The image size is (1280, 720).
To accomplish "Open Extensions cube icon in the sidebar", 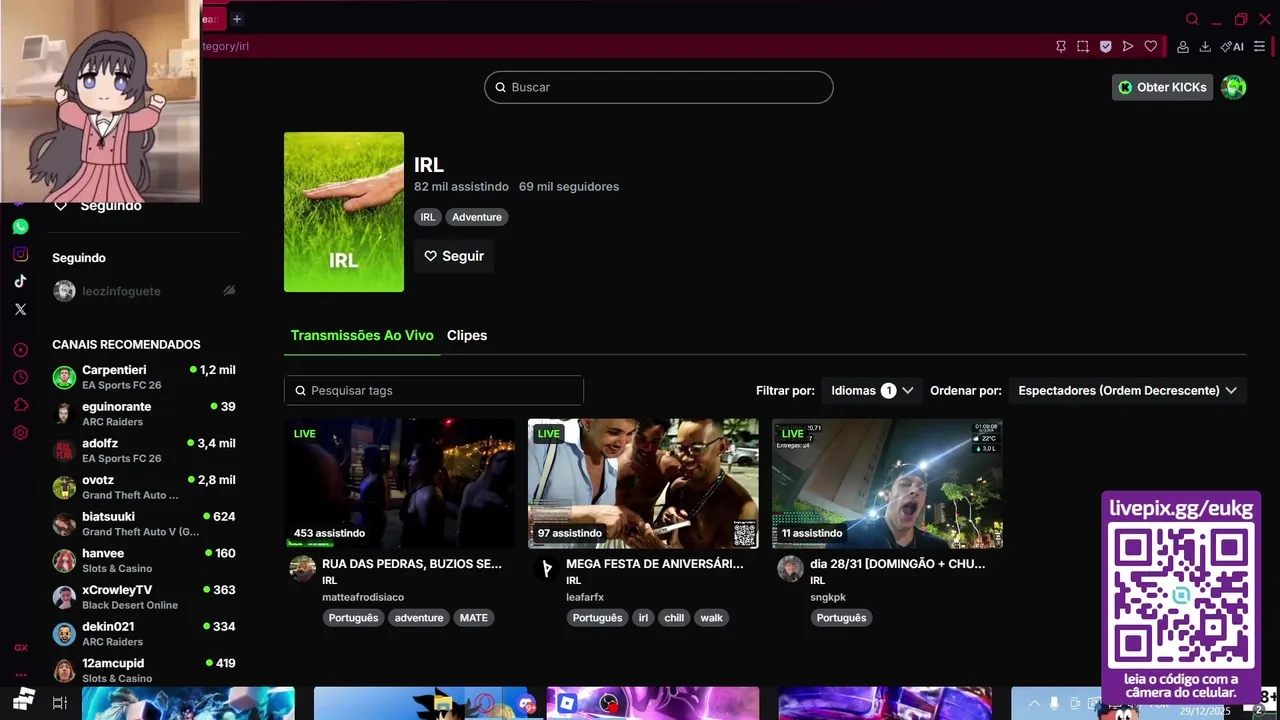I will point(20,405).
